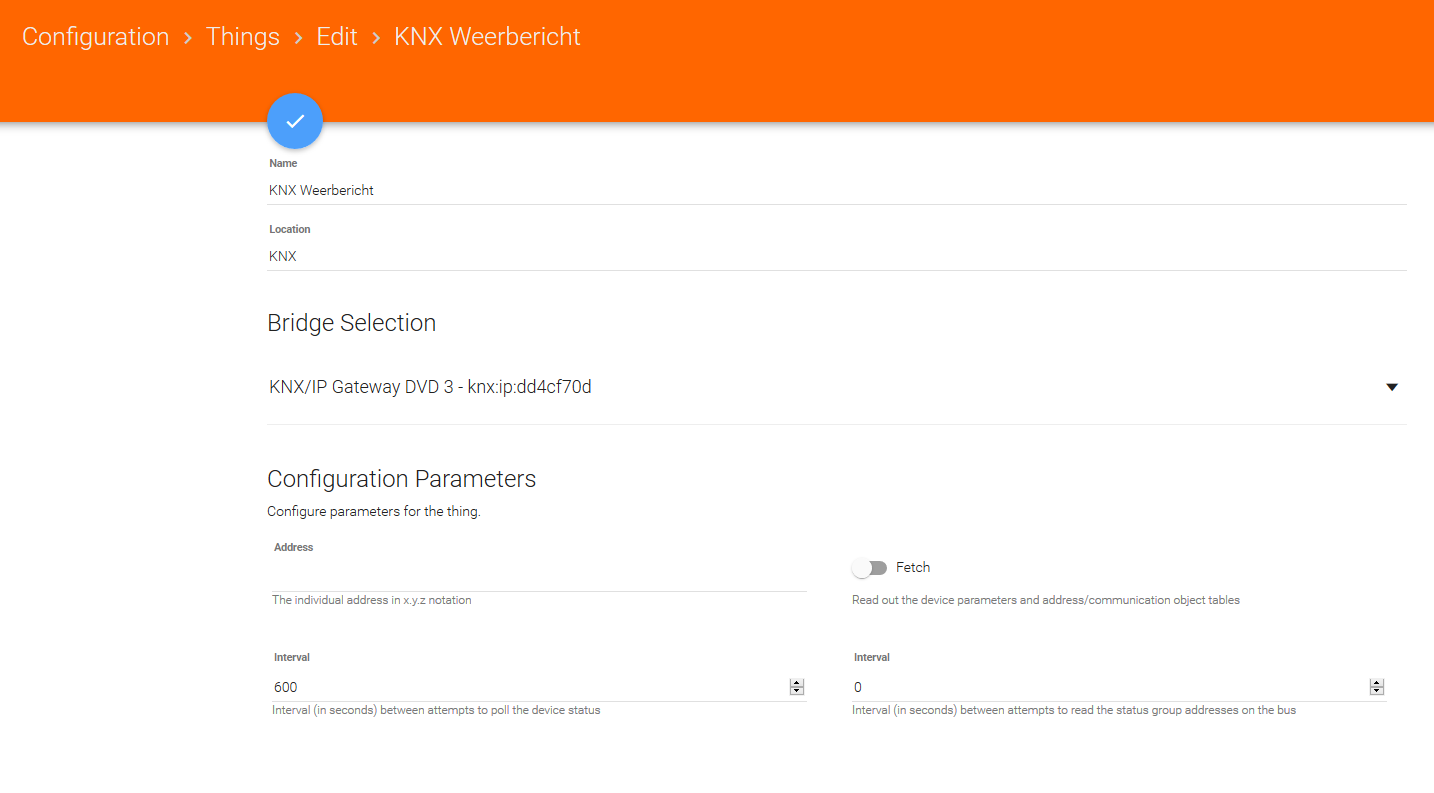Viewport: 1434px width, 793px height.
Task: Click into the Location field
Action: coord(700,256)
